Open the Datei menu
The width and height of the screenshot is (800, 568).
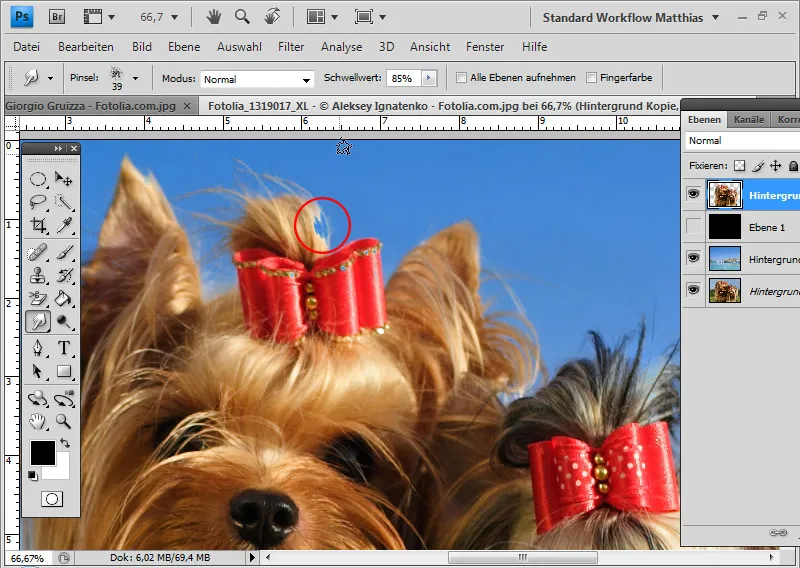[27, 46]
